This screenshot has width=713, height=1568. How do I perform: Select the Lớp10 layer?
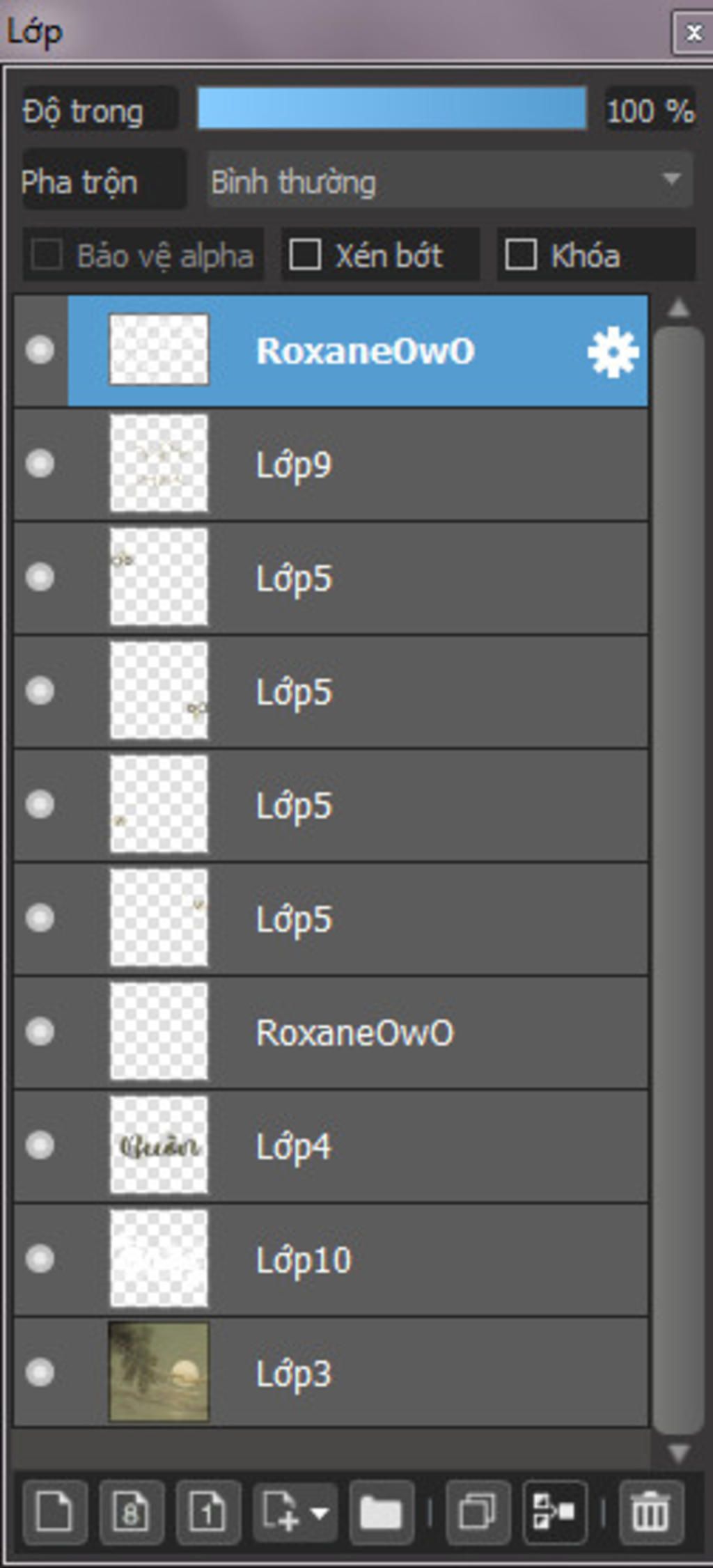pos(418,1260)
